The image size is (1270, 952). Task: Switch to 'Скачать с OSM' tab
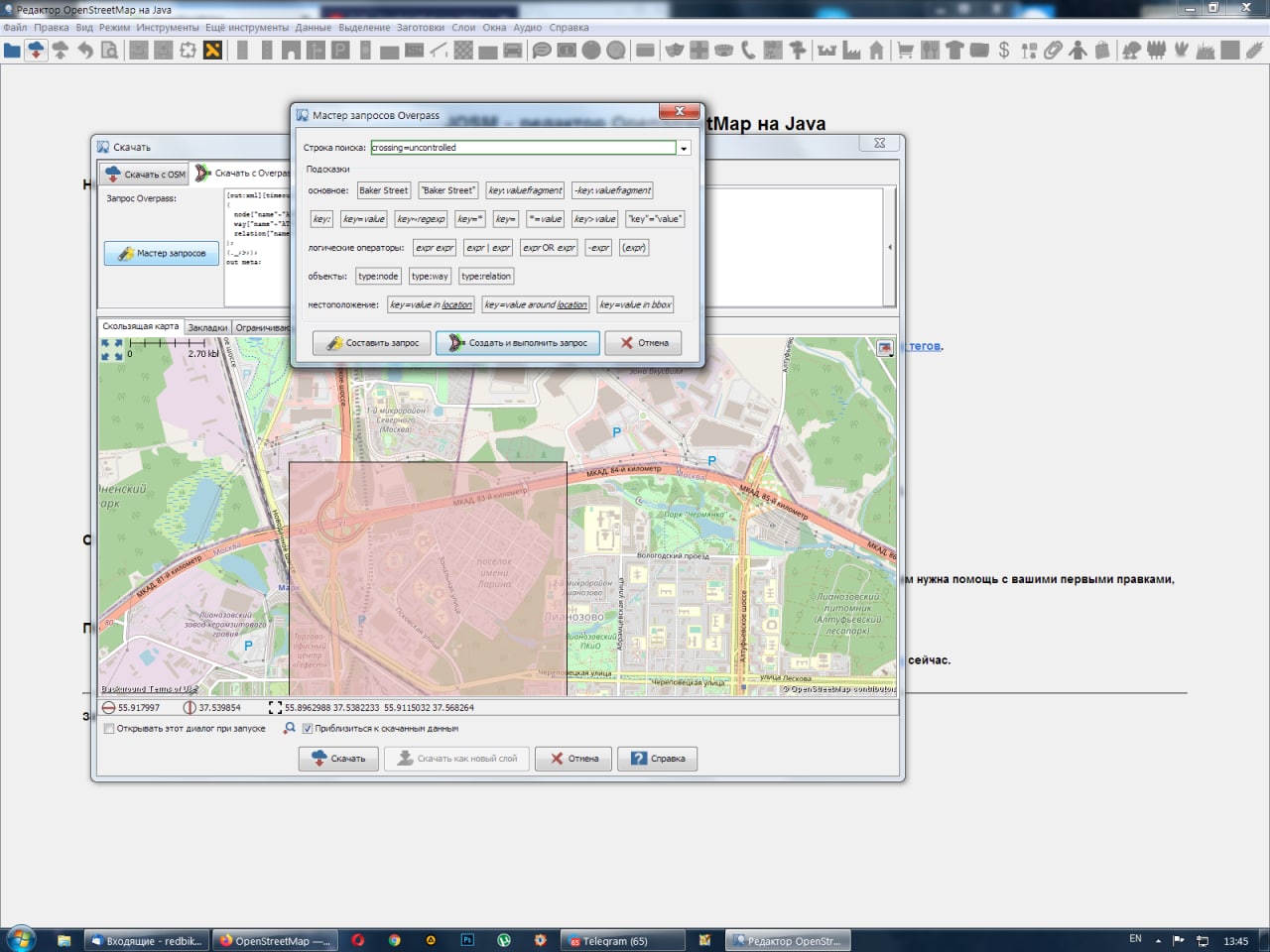(x=145, y=174)
